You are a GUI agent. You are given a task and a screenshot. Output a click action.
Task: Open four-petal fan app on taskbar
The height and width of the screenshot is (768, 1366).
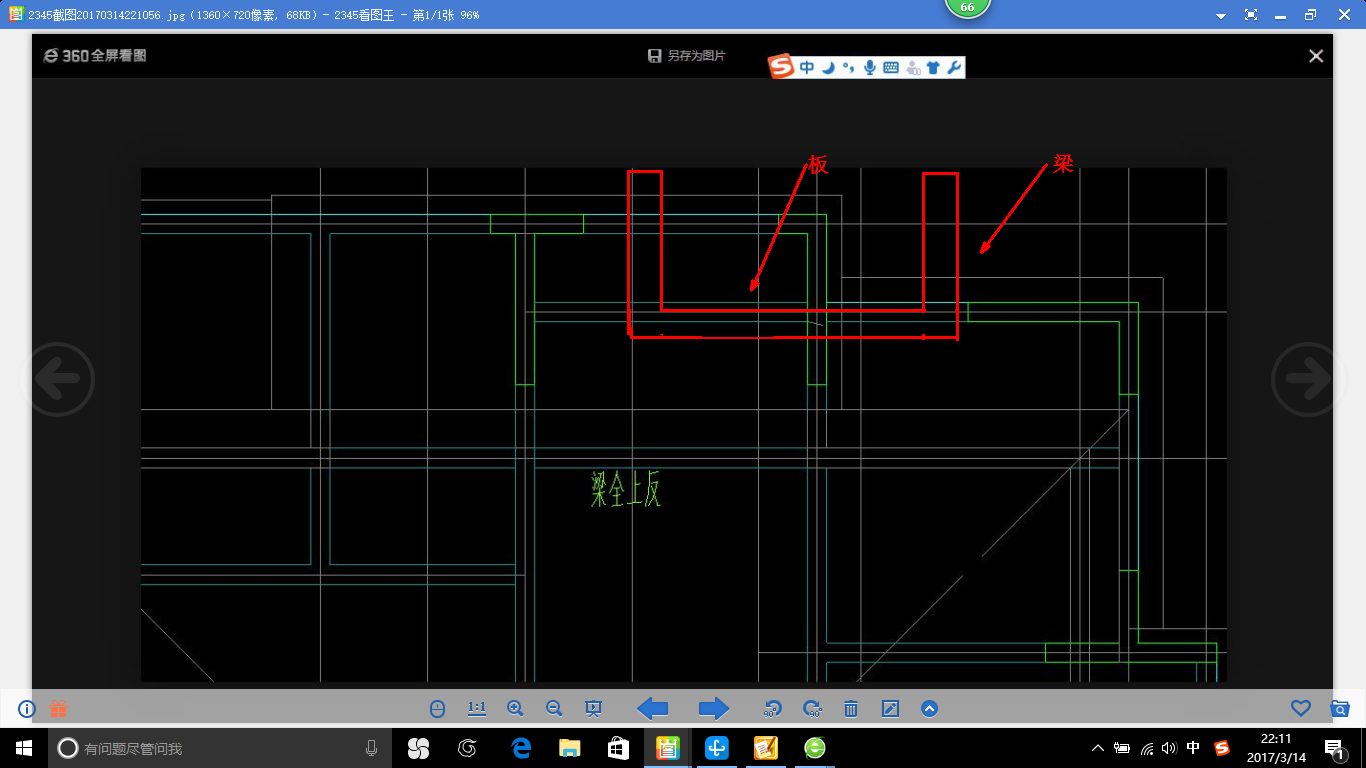click(x=418, y=748)
